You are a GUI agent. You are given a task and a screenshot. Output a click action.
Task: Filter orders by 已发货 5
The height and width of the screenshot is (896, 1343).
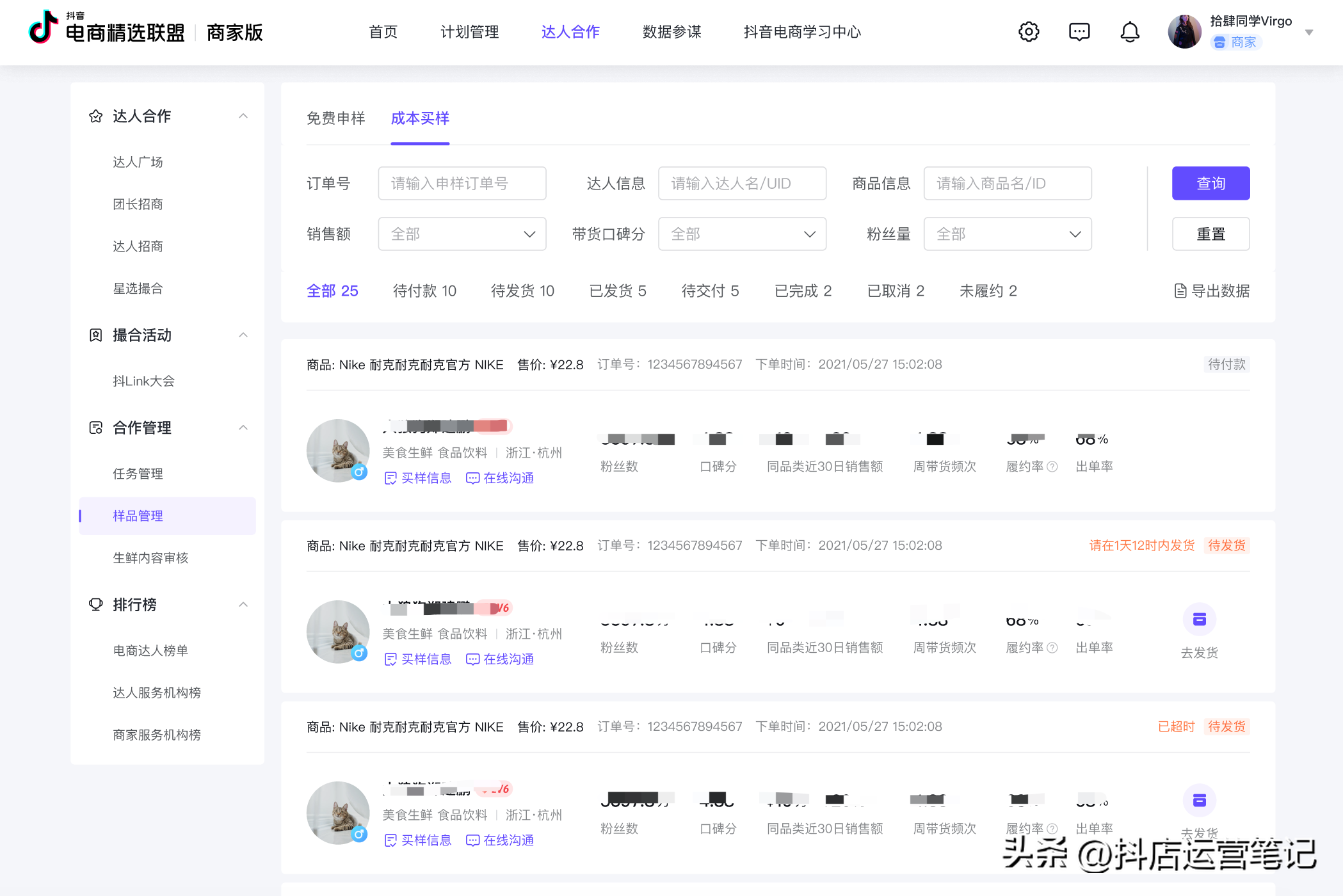click(x=618, y=291)
